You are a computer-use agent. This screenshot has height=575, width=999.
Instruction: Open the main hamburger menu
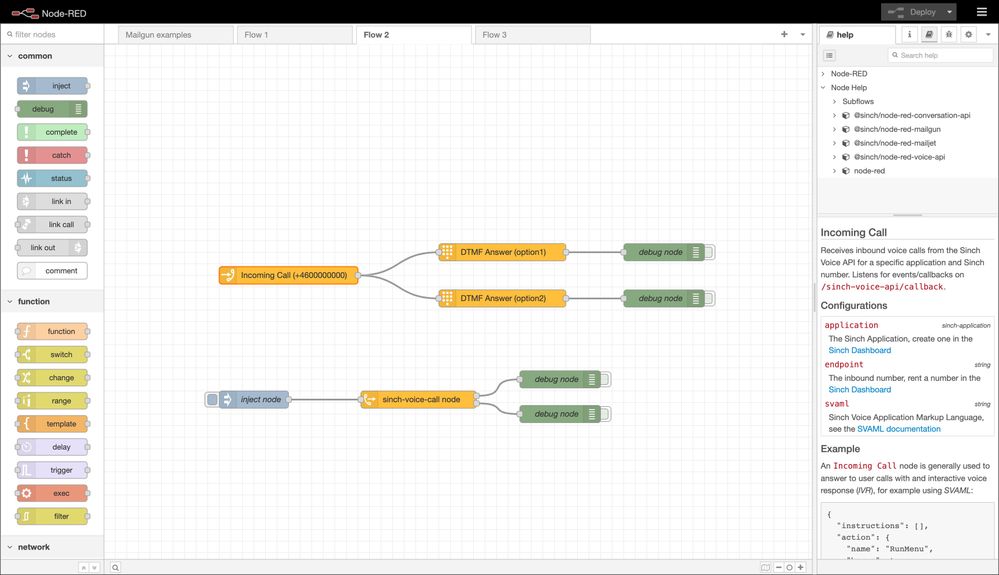pos(982,12)
